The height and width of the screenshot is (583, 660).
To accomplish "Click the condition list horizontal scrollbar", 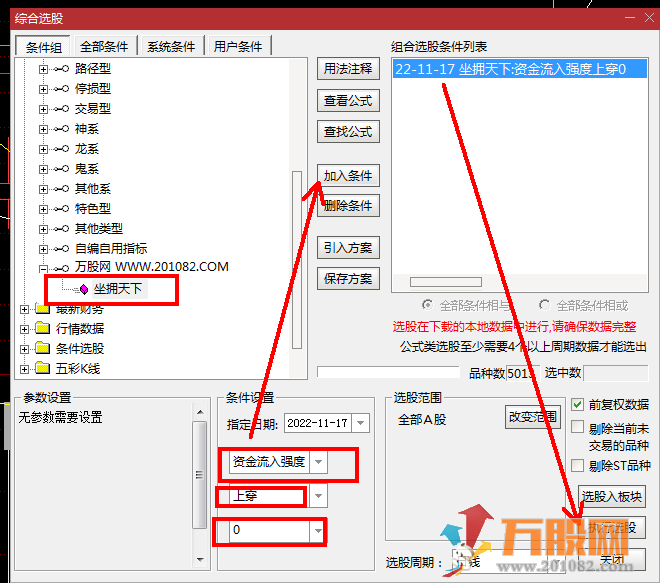I will click(446, 282).
